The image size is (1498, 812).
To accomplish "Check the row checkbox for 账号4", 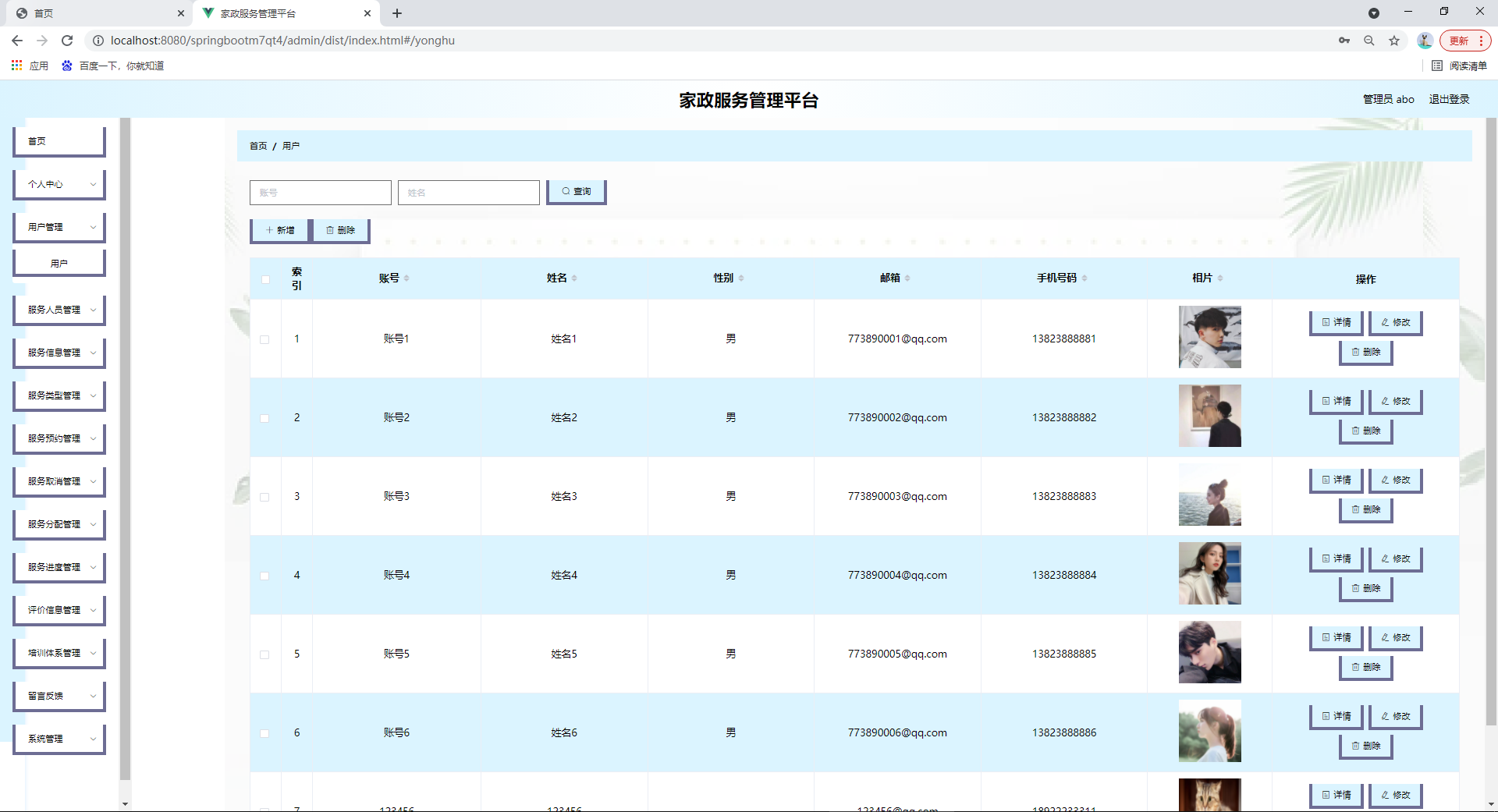I will pyautogui.click(x=264, y=576).
